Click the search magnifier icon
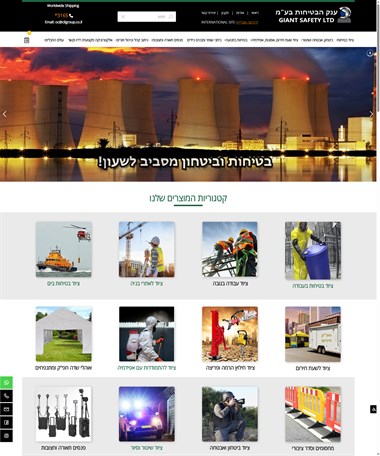The width and height of the screenshot is (380, 456). pos(171,16)
